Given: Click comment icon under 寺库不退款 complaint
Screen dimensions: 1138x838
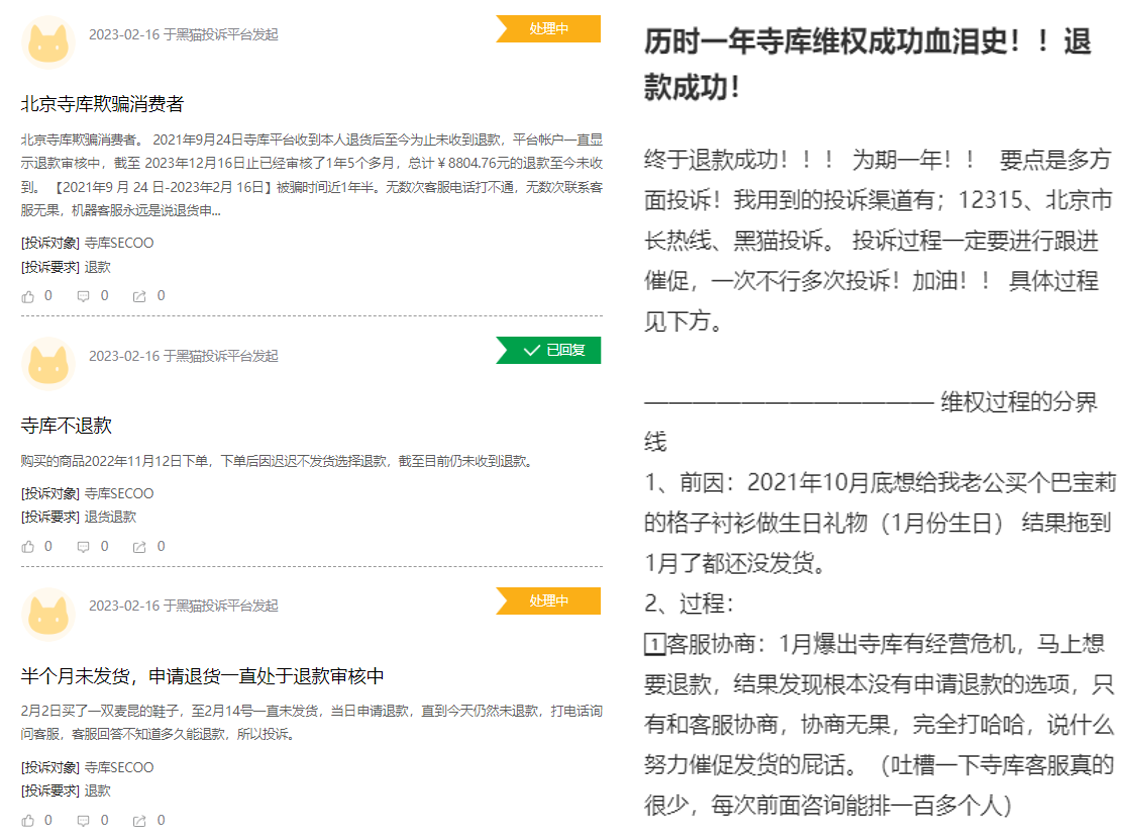Looking at the screenshot, I should (84, 547).
